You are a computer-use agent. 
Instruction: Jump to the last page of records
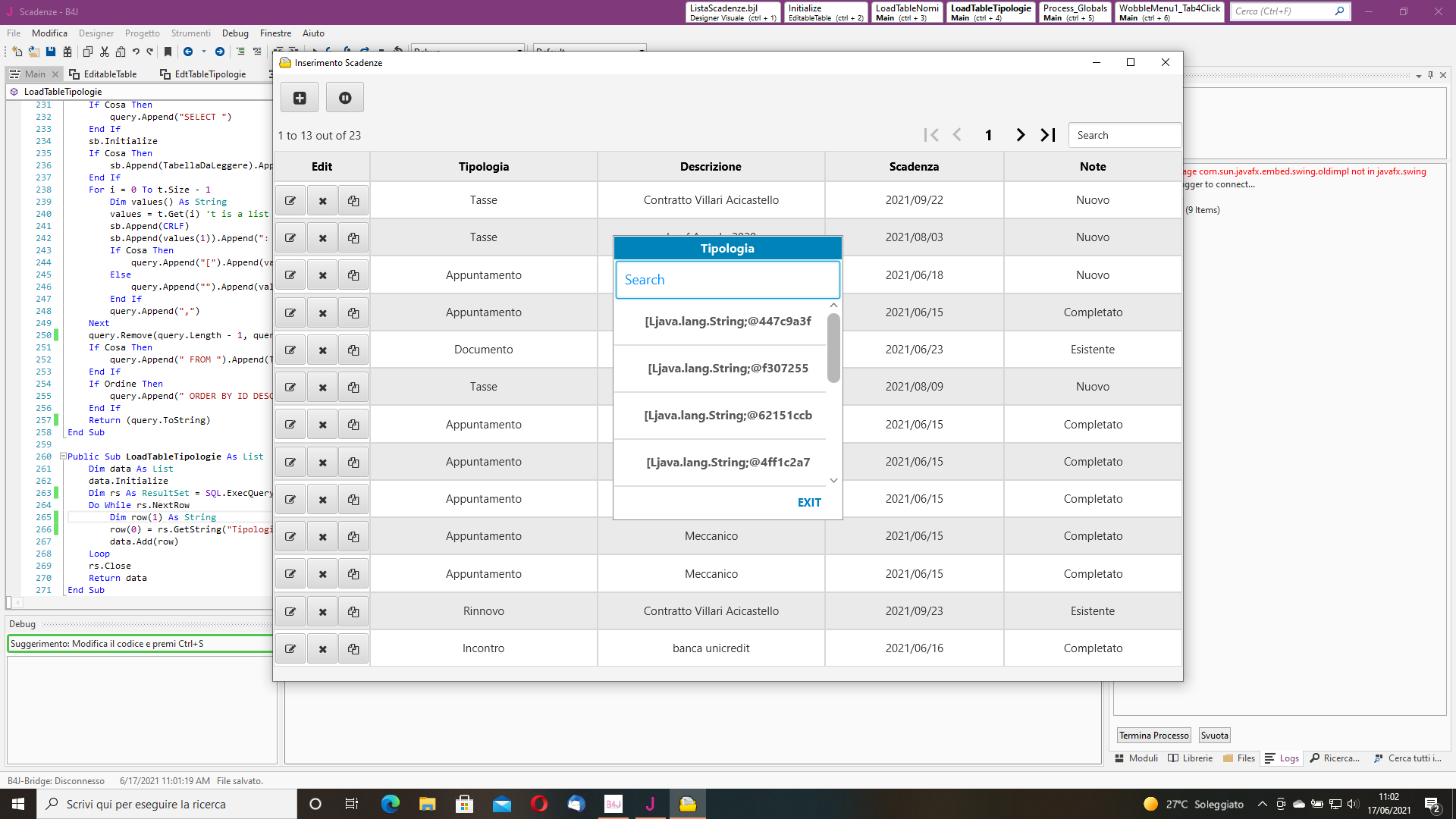tap(1048, 134)
